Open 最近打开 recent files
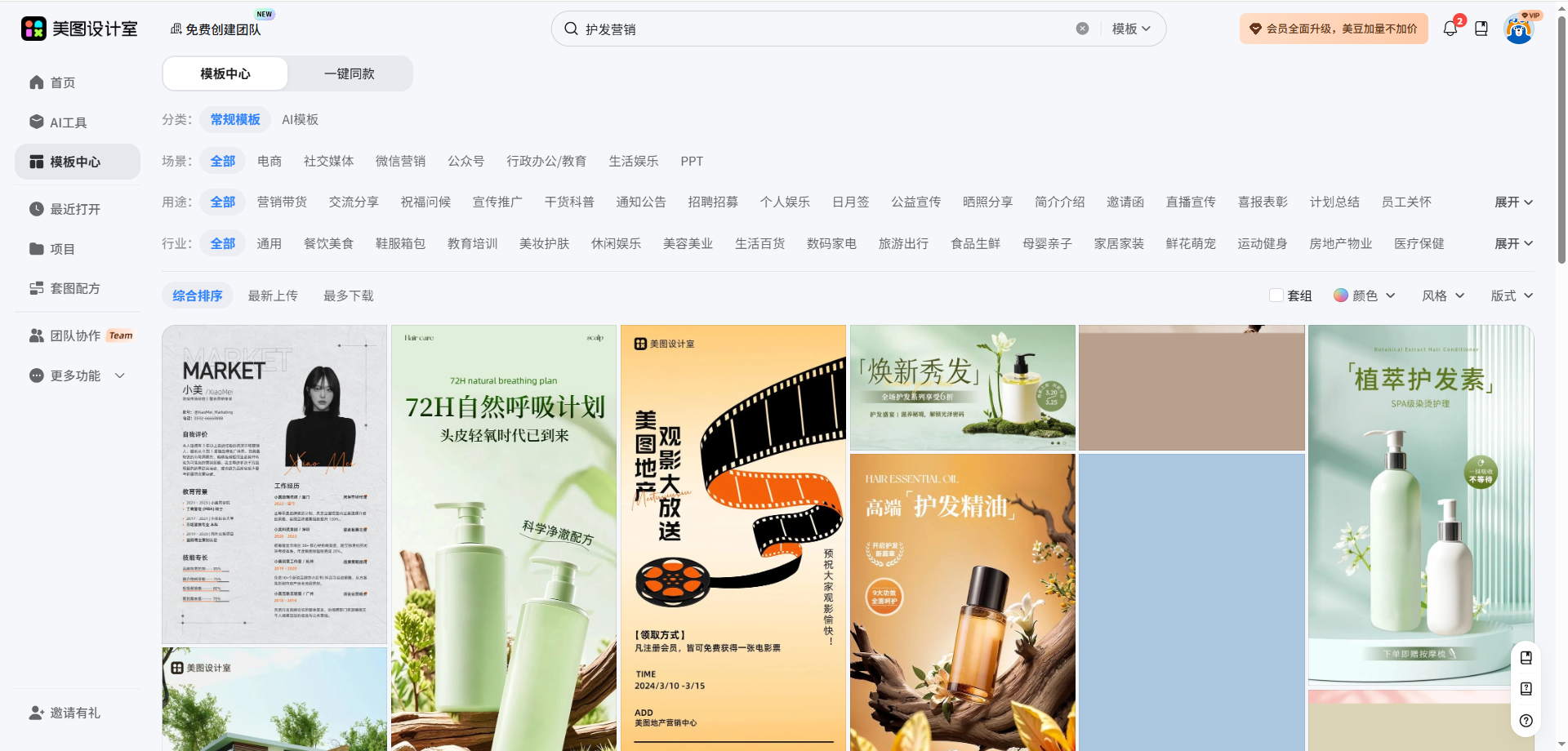The image size is (1568, 751). (74, 209)
